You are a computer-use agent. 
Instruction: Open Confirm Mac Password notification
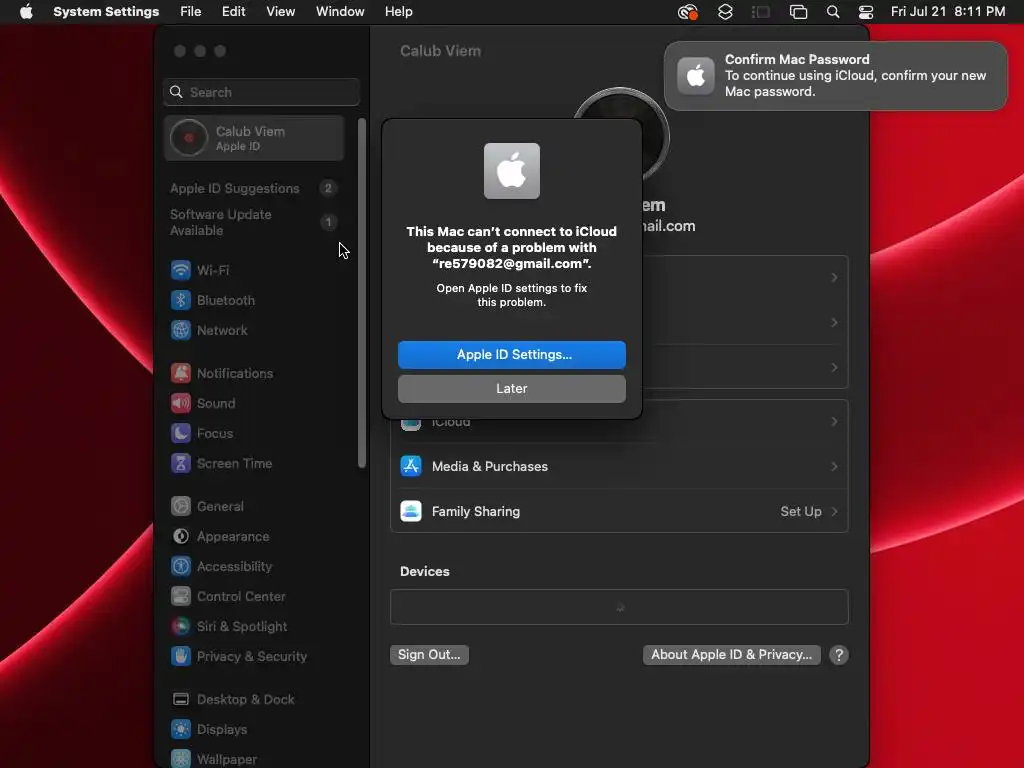(x=835, y=76)
